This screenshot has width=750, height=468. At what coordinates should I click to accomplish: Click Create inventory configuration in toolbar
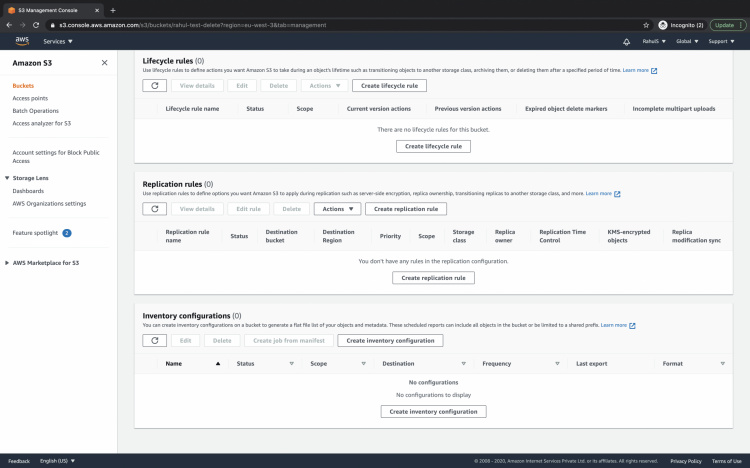coord(390,340)
